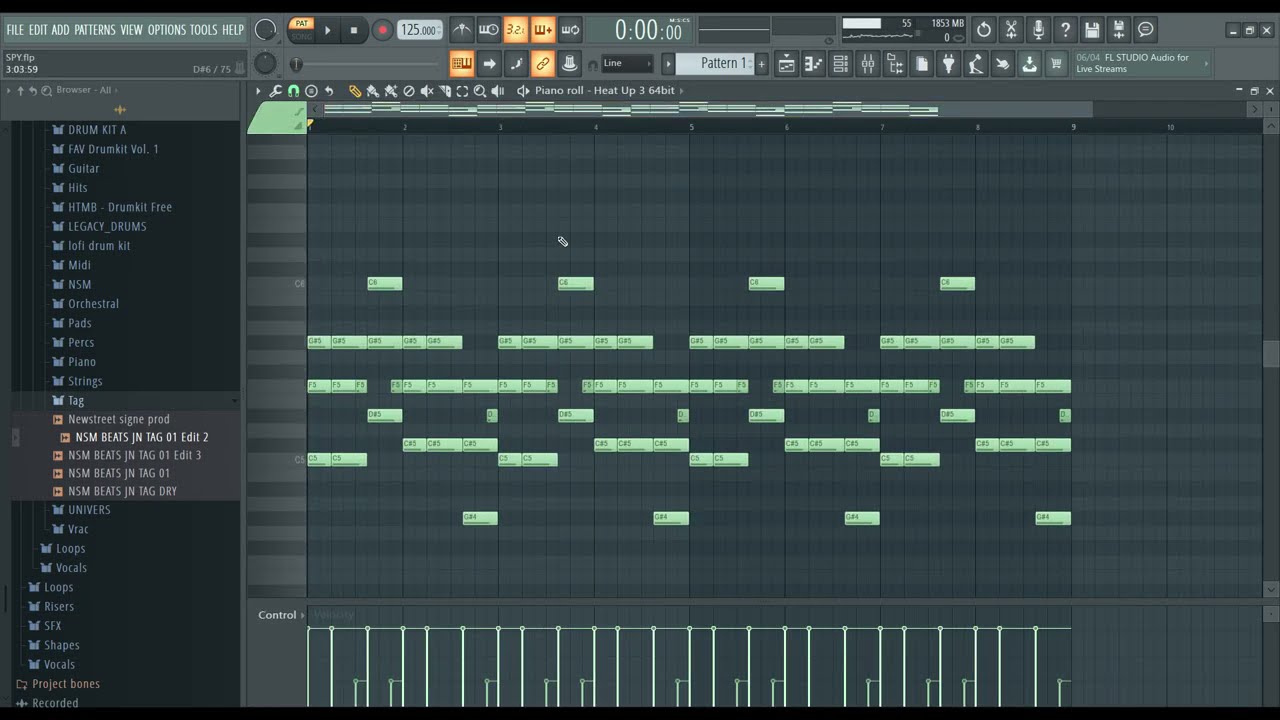
Task: Open the mixer window
Action: (868, 64)
